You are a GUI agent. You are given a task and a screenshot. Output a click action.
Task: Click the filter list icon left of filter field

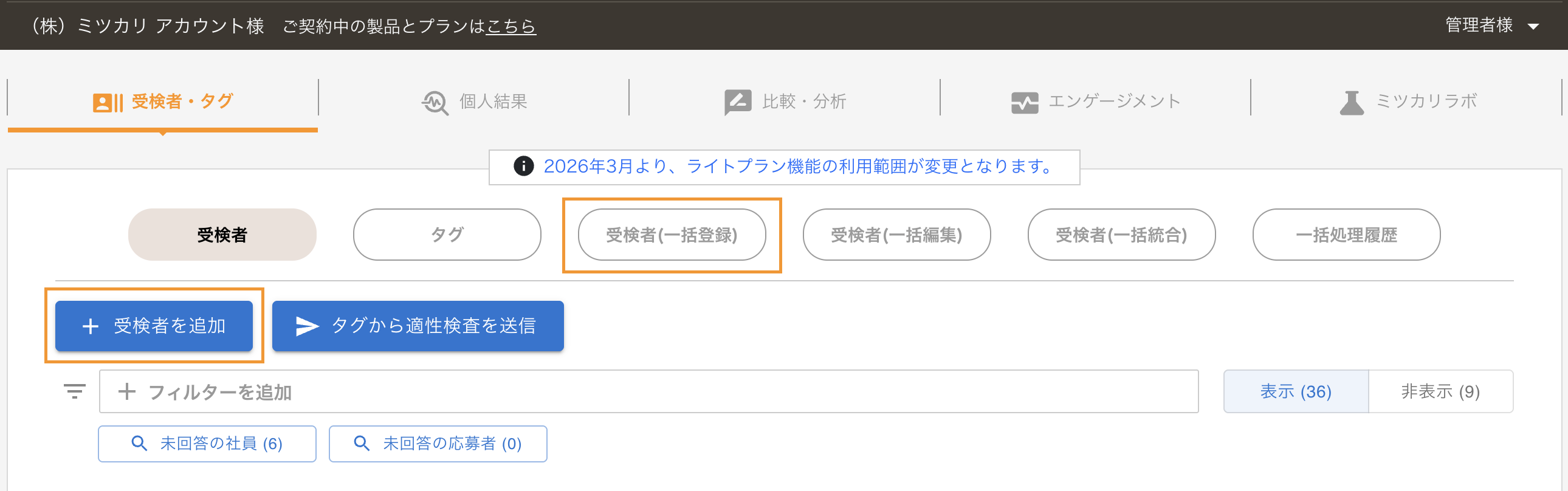75,391
